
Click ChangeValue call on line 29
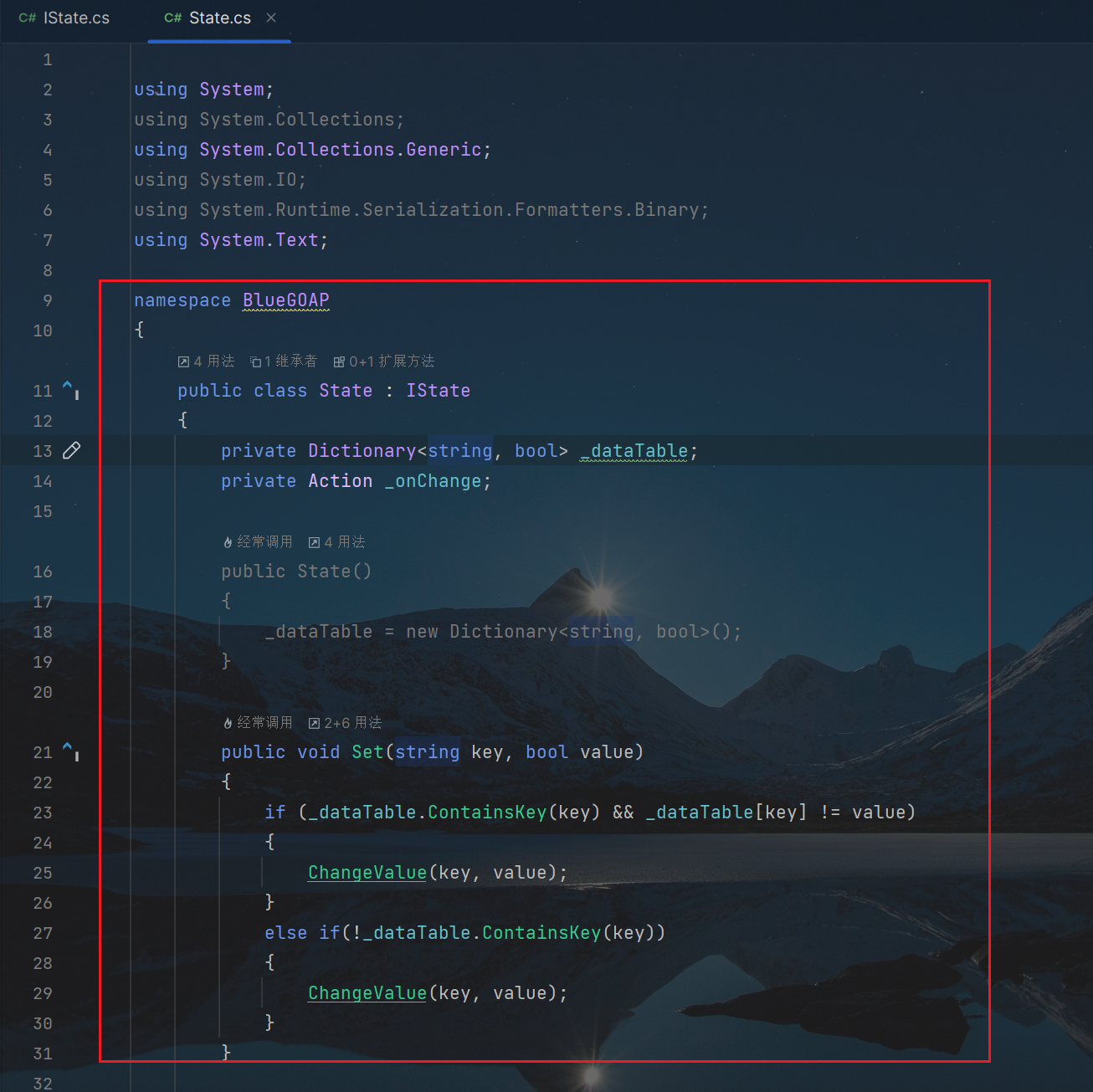pyautogui.click(x=367, y=993)
